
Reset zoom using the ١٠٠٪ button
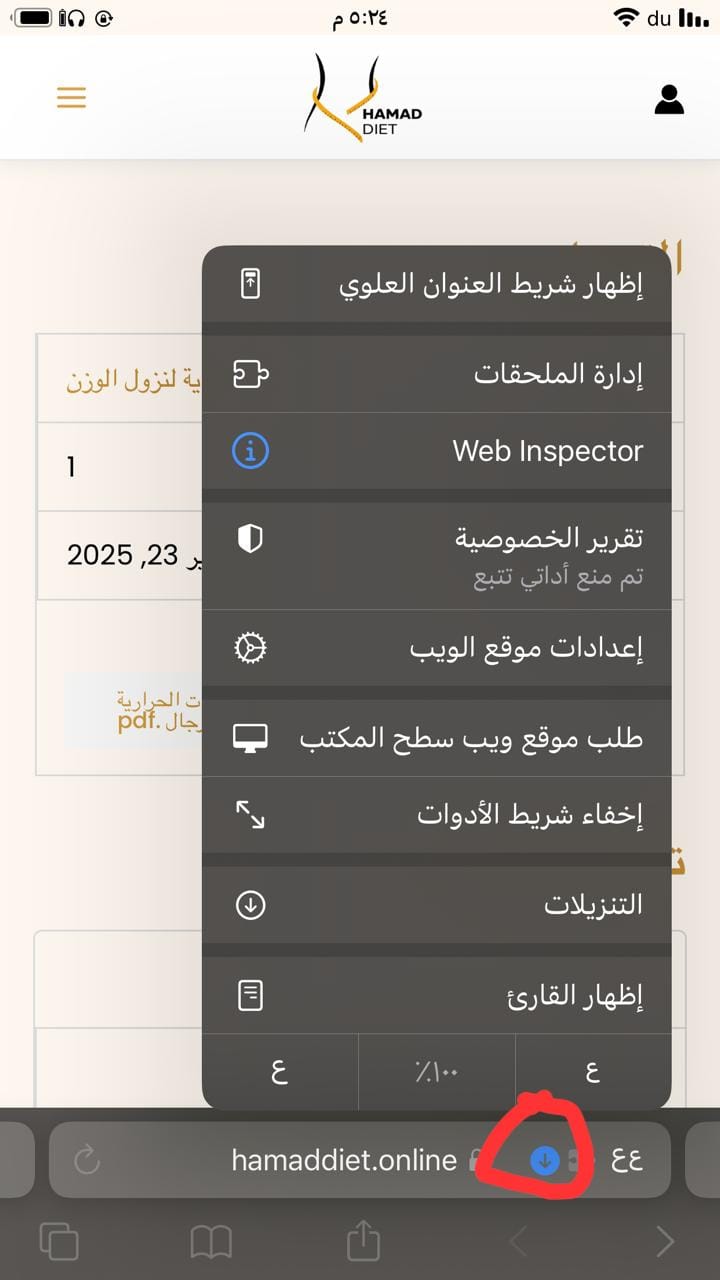point(436,1071)
